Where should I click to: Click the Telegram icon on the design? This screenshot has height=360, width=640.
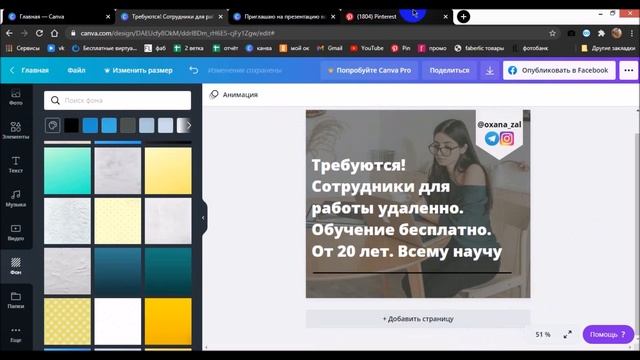coord(492,138)
